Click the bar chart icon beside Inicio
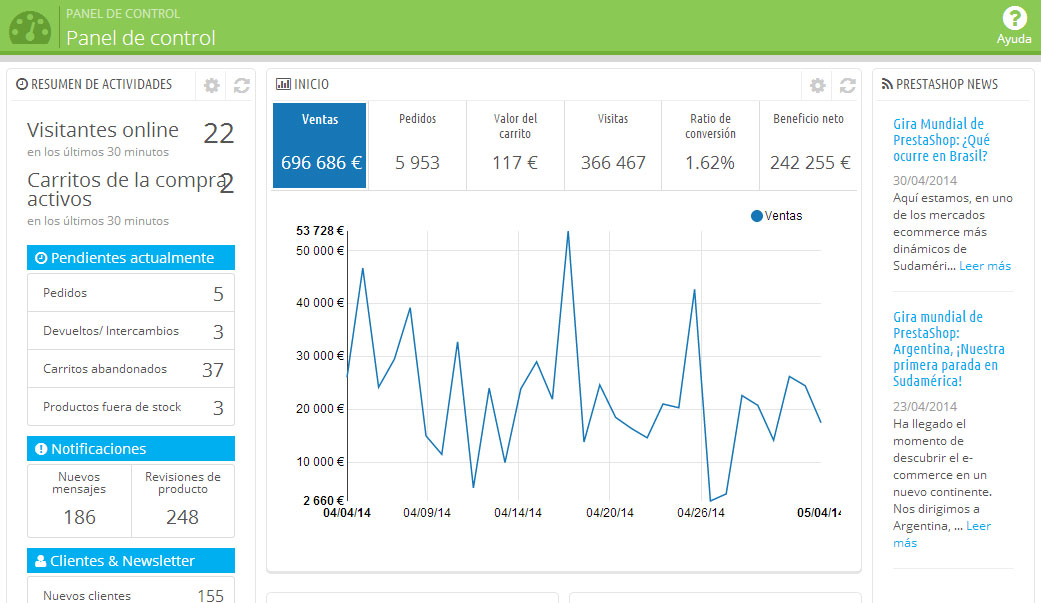The width and height of the screenshot is (1041, 603). (283, 84)
